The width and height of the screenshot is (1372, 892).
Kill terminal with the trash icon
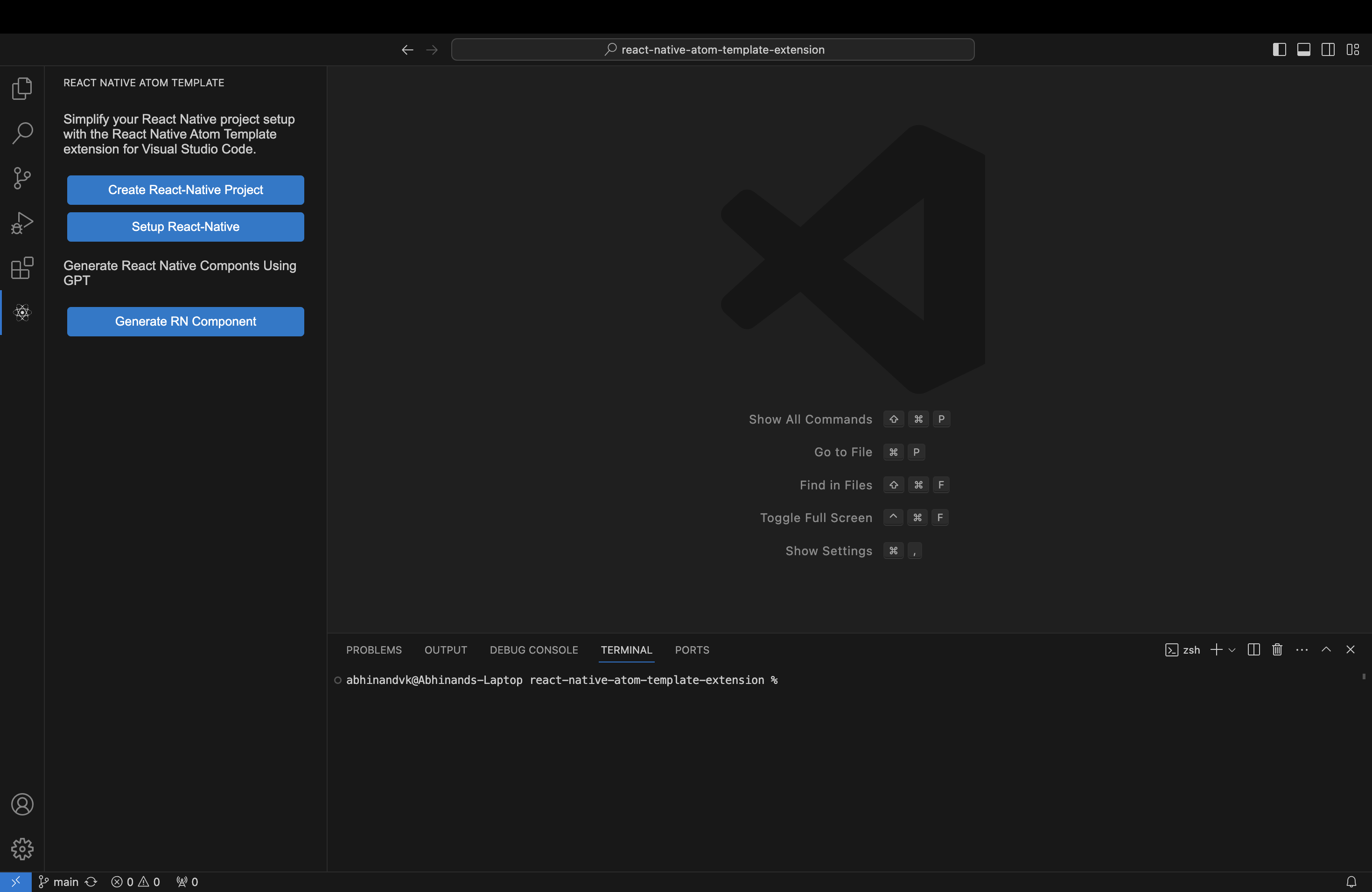pos(1277,649)
